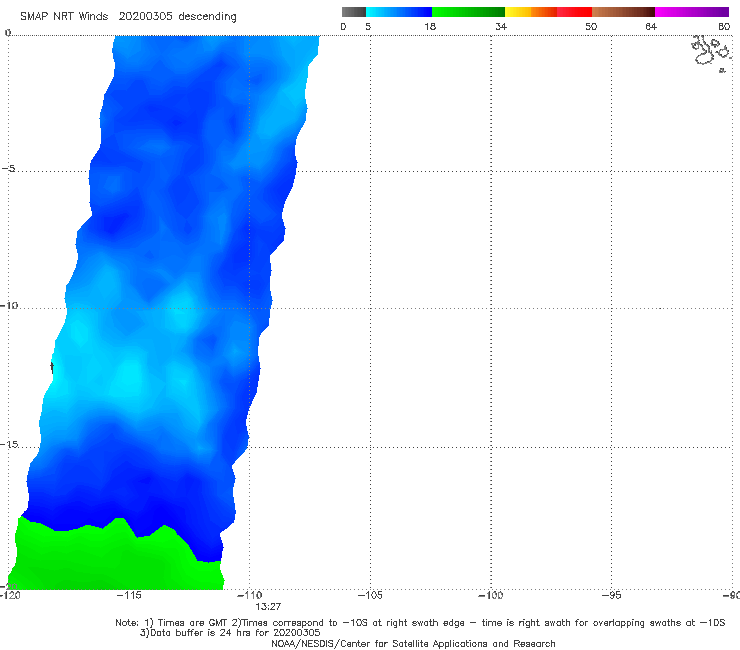This screenshot has height=650, width=740.
Task: Click the color bar label '50'
Action: click(591, 26)
